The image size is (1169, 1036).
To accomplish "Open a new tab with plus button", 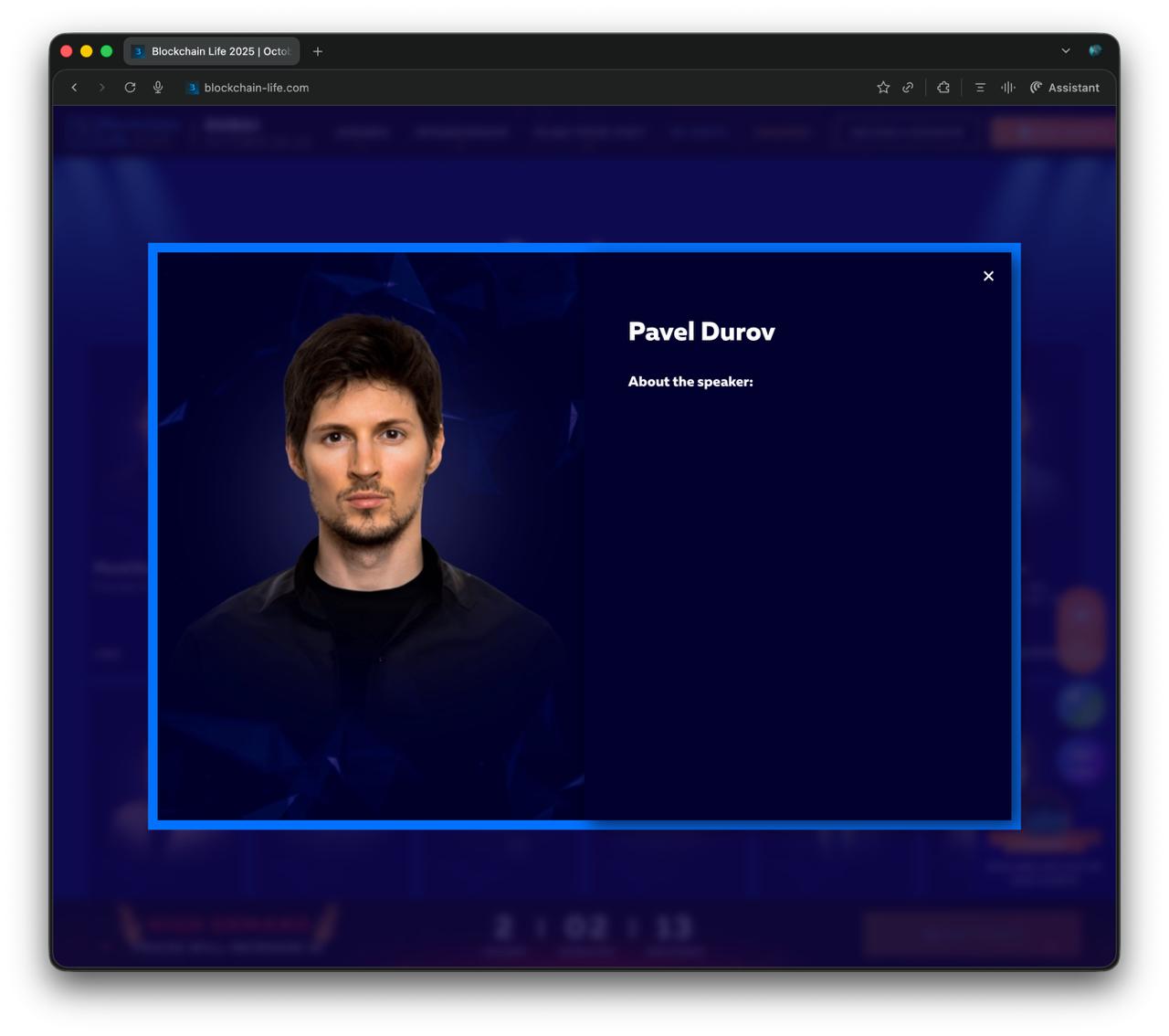I will tap(318, 51).
